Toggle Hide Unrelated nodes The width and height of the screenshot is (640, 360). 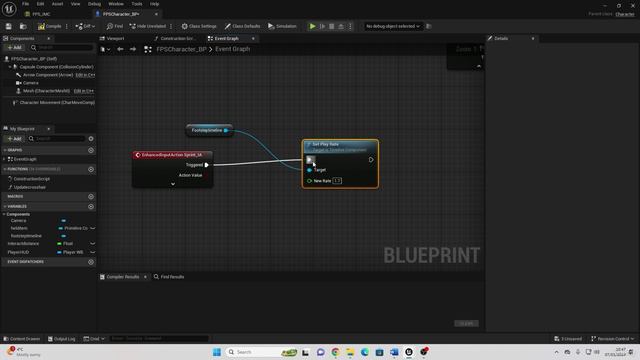tap(148, 26)
